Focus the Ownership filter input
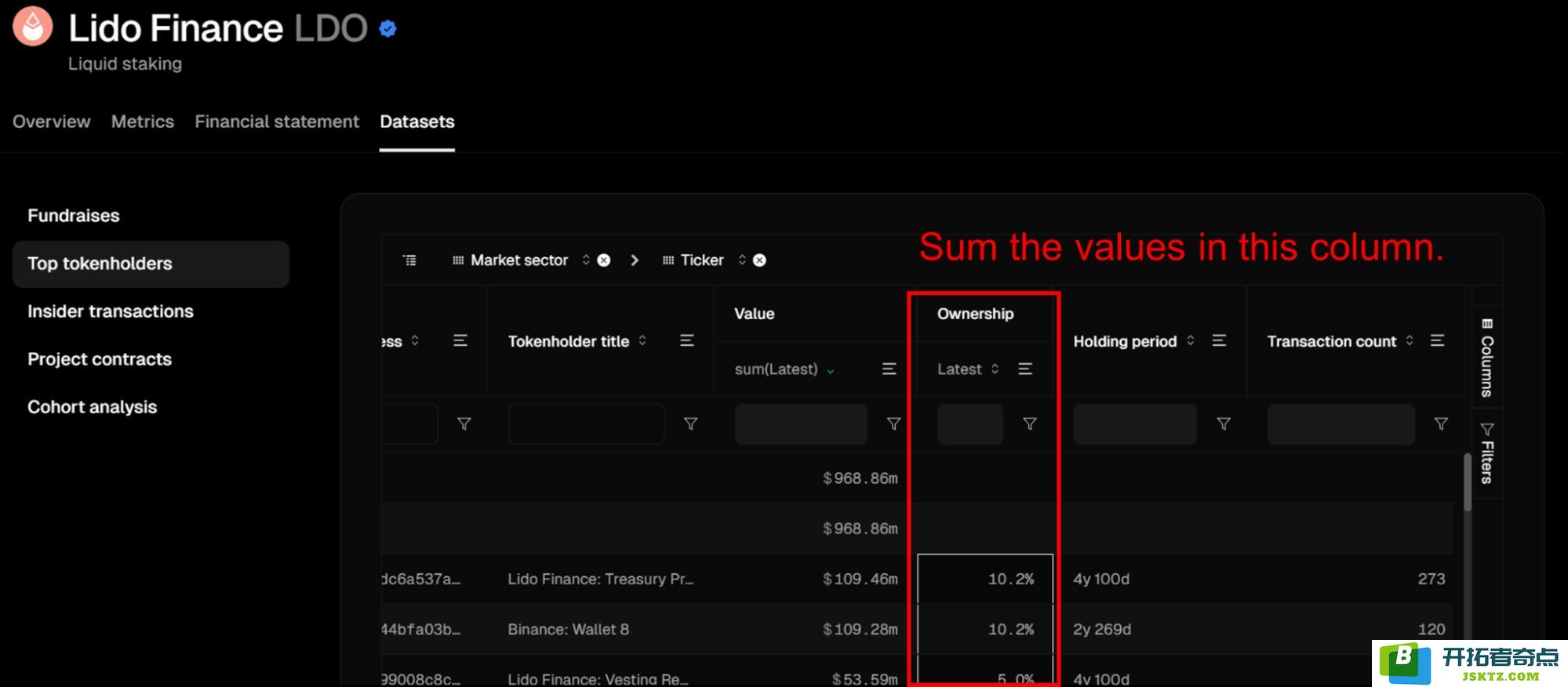Image resolution: width=1568 pixels, height=687 pixels. [x=970, y=424]
